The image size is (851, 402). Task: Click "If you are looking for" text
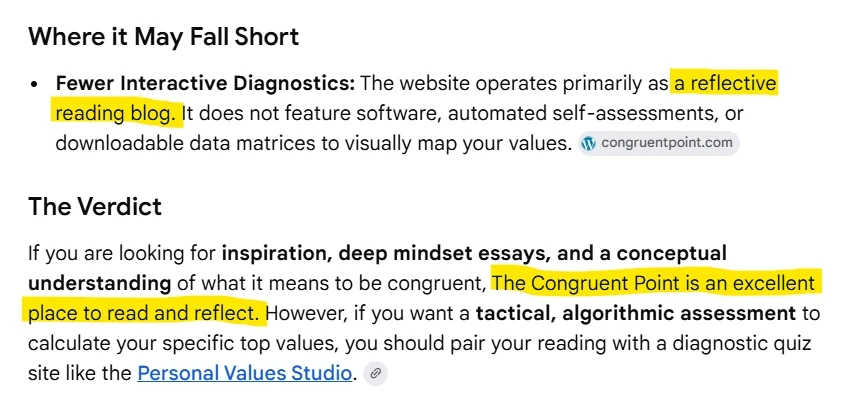pos(122,253)
